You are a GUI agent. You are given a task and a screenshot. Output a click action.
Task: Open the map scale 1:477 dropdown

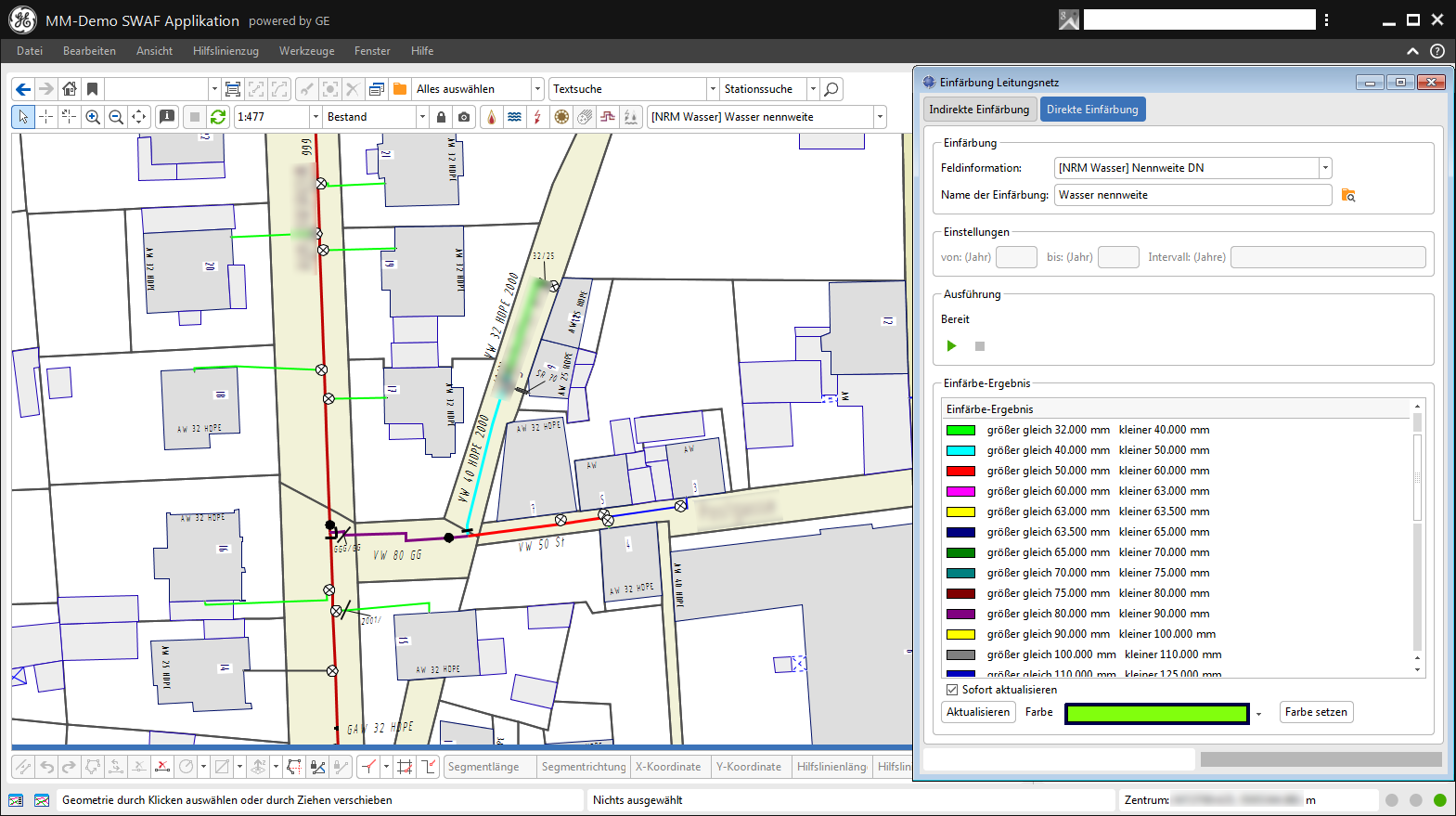click(x=316, y=117)
